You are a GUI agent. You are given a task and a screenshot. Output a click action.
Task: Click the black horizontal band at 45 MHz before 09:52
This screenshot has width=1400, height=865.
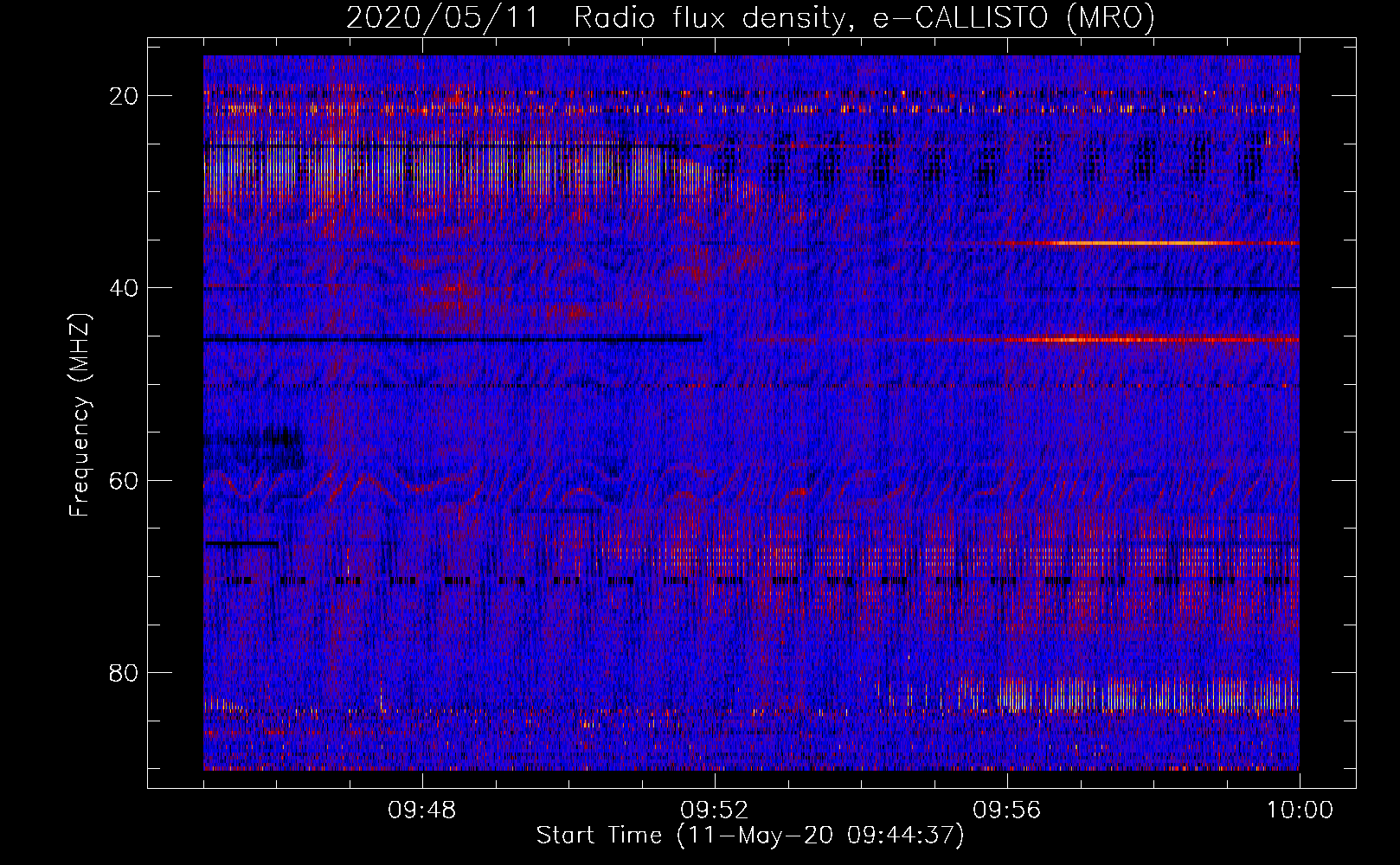(x=453, y=339)
